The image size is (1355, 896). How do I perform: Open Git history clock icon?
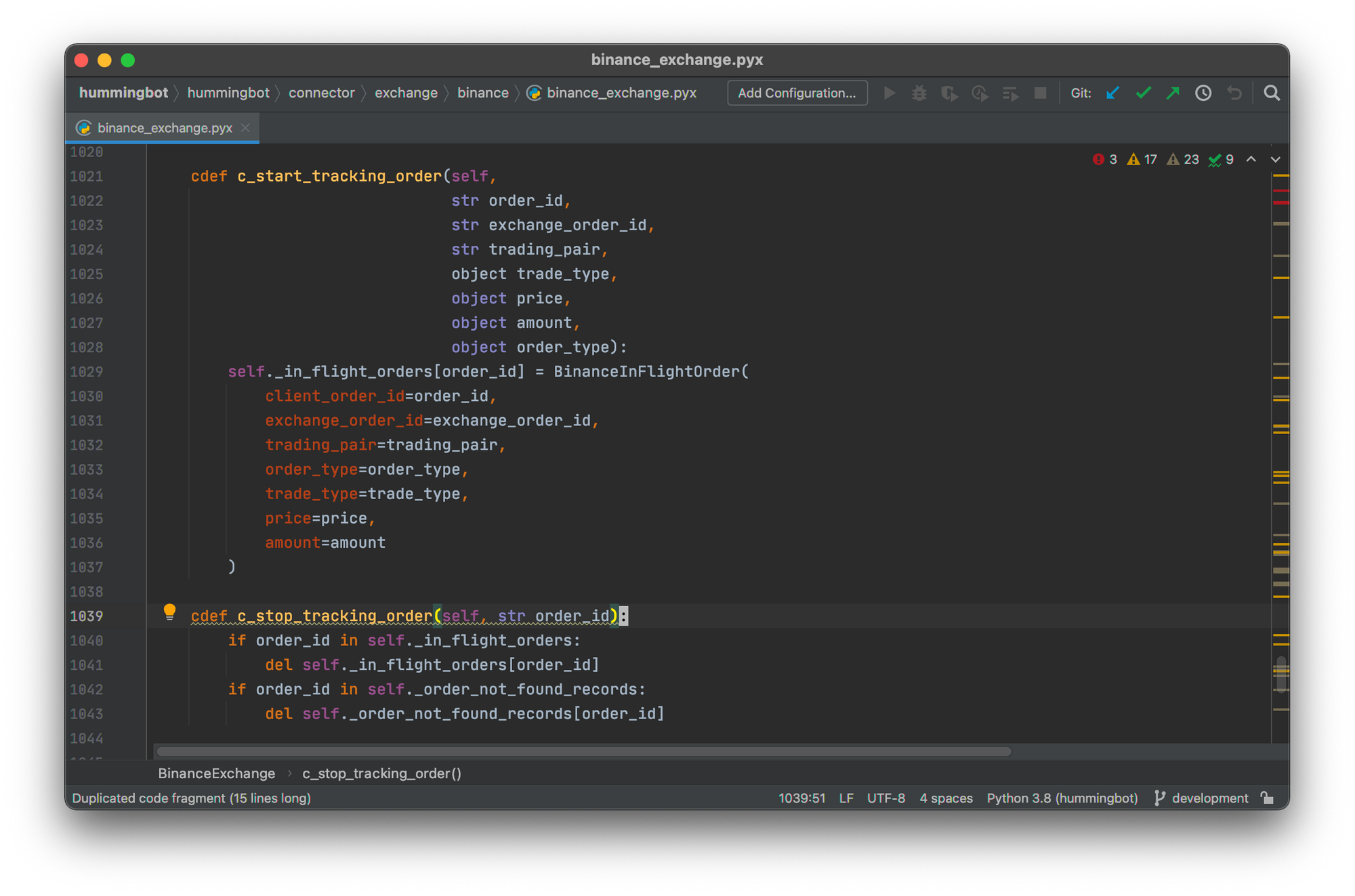1203,93
